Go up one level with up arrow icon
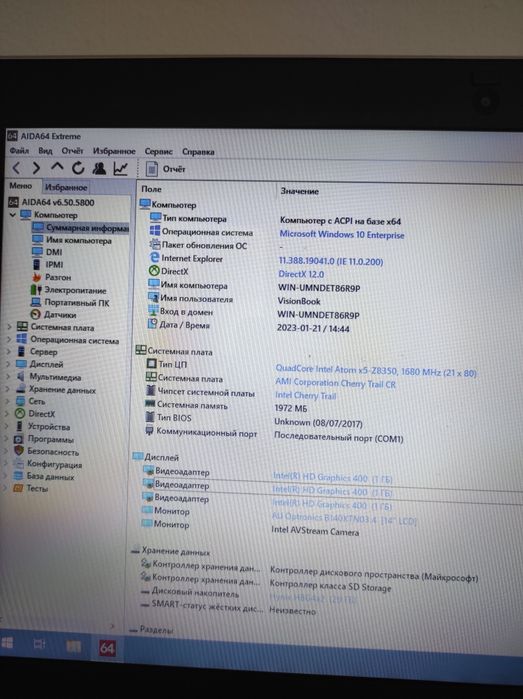Viewport: 523px width, 699px height. 57,167
